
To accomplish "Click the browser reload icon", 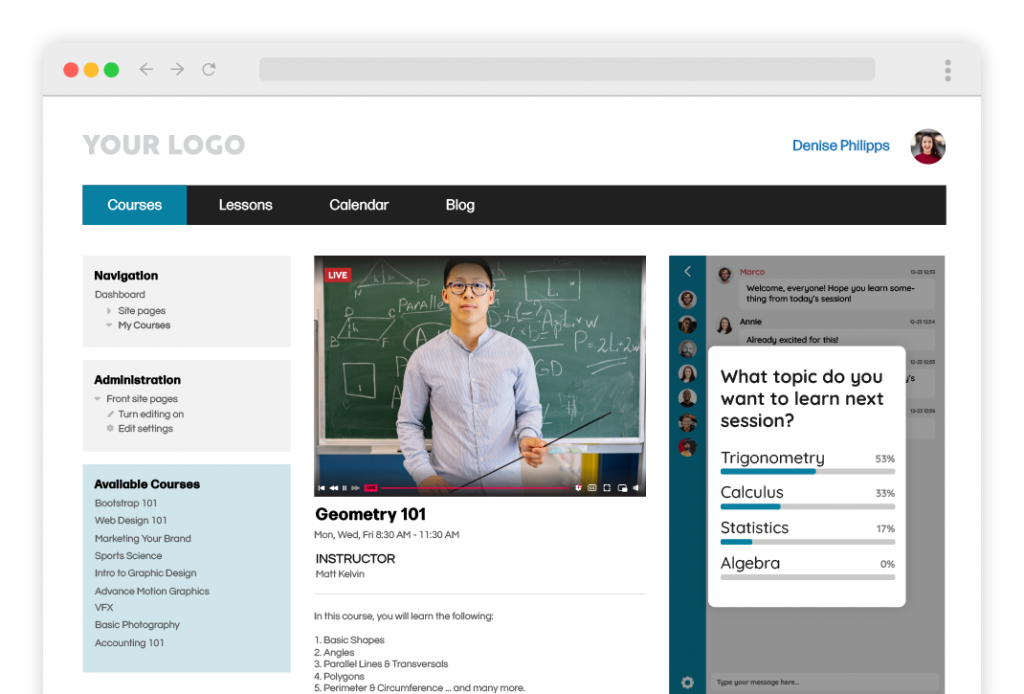I will (209, 69).
